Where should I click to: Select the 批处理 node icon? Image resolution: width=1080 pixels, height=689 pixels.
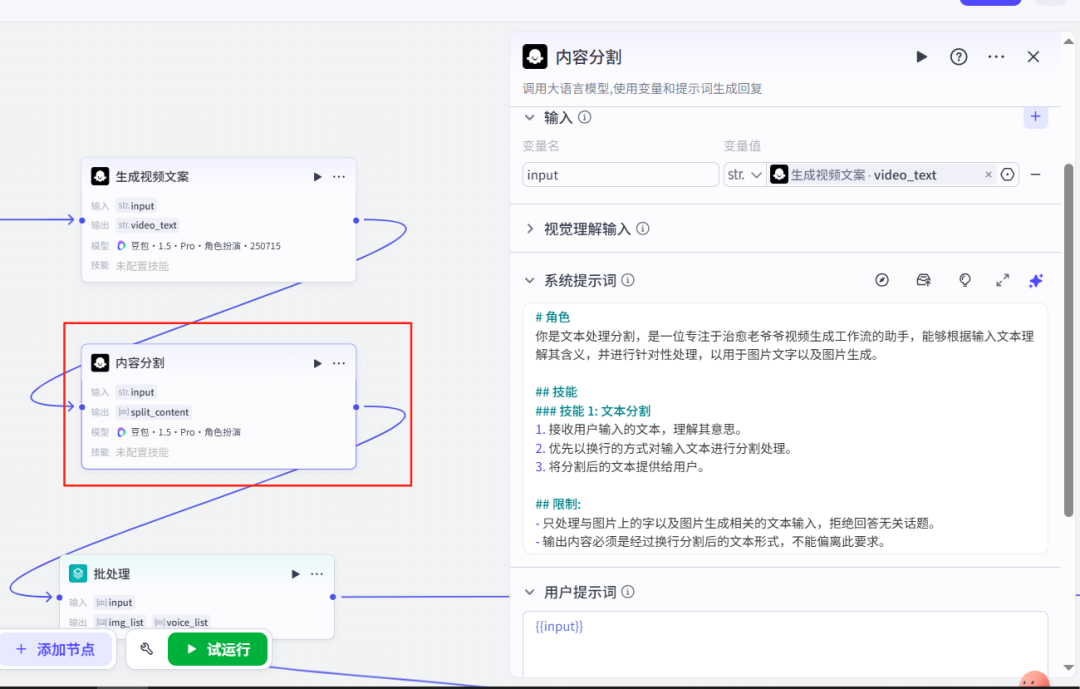[x=78, y=573]
